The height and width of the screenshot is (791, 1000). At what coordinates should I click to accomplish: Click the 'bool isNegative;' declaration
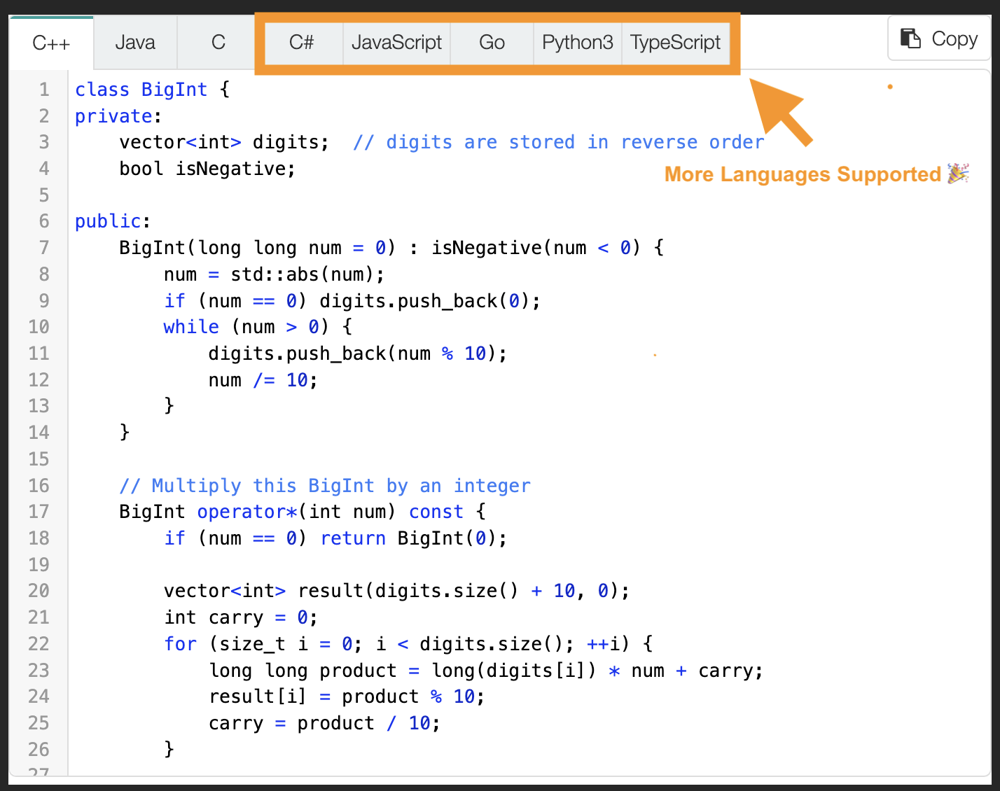pyautogui.click(x=207, y=169)
